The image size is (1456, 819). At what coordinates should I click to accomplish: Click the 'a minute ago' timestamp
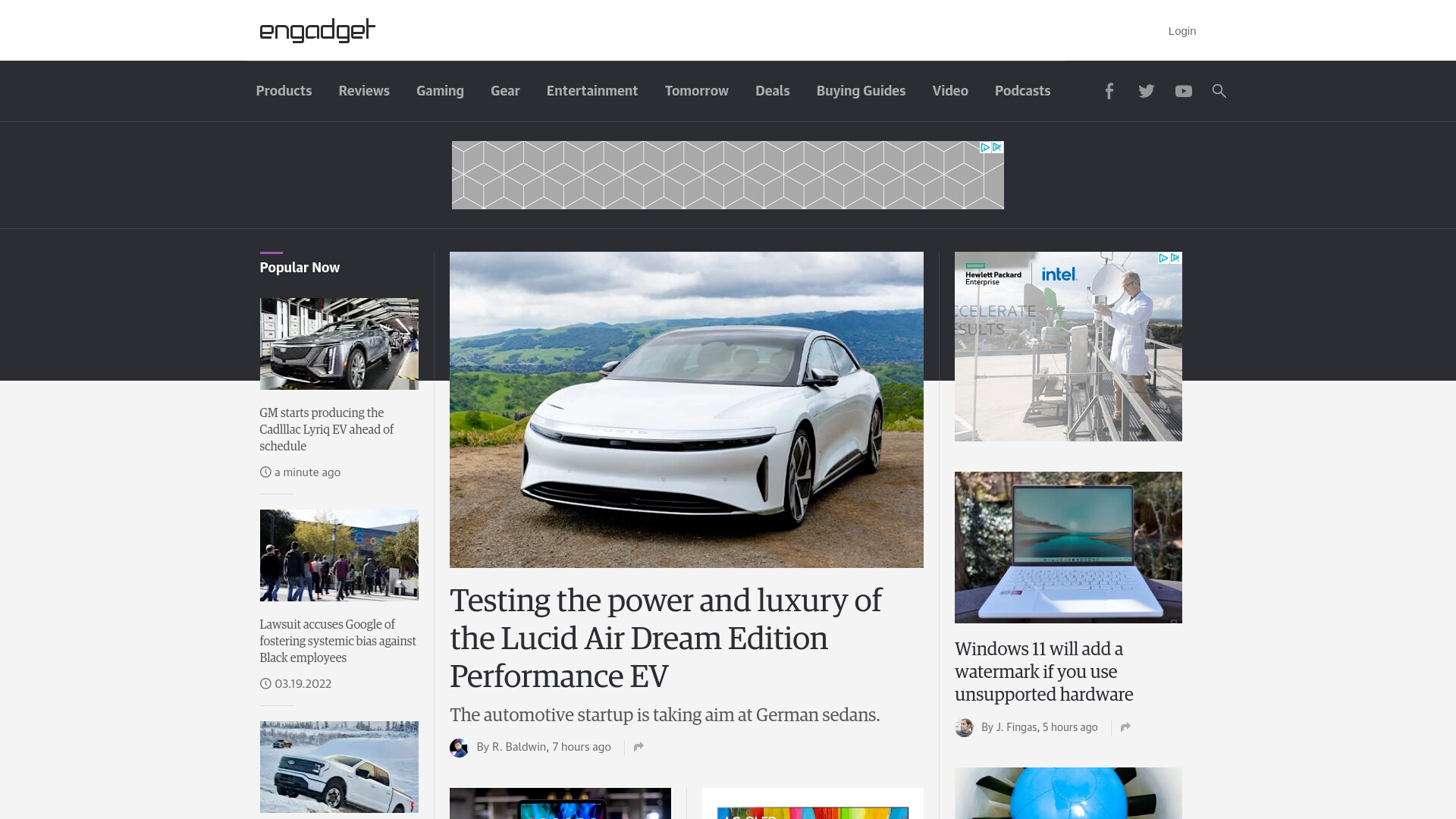[307, 472]
